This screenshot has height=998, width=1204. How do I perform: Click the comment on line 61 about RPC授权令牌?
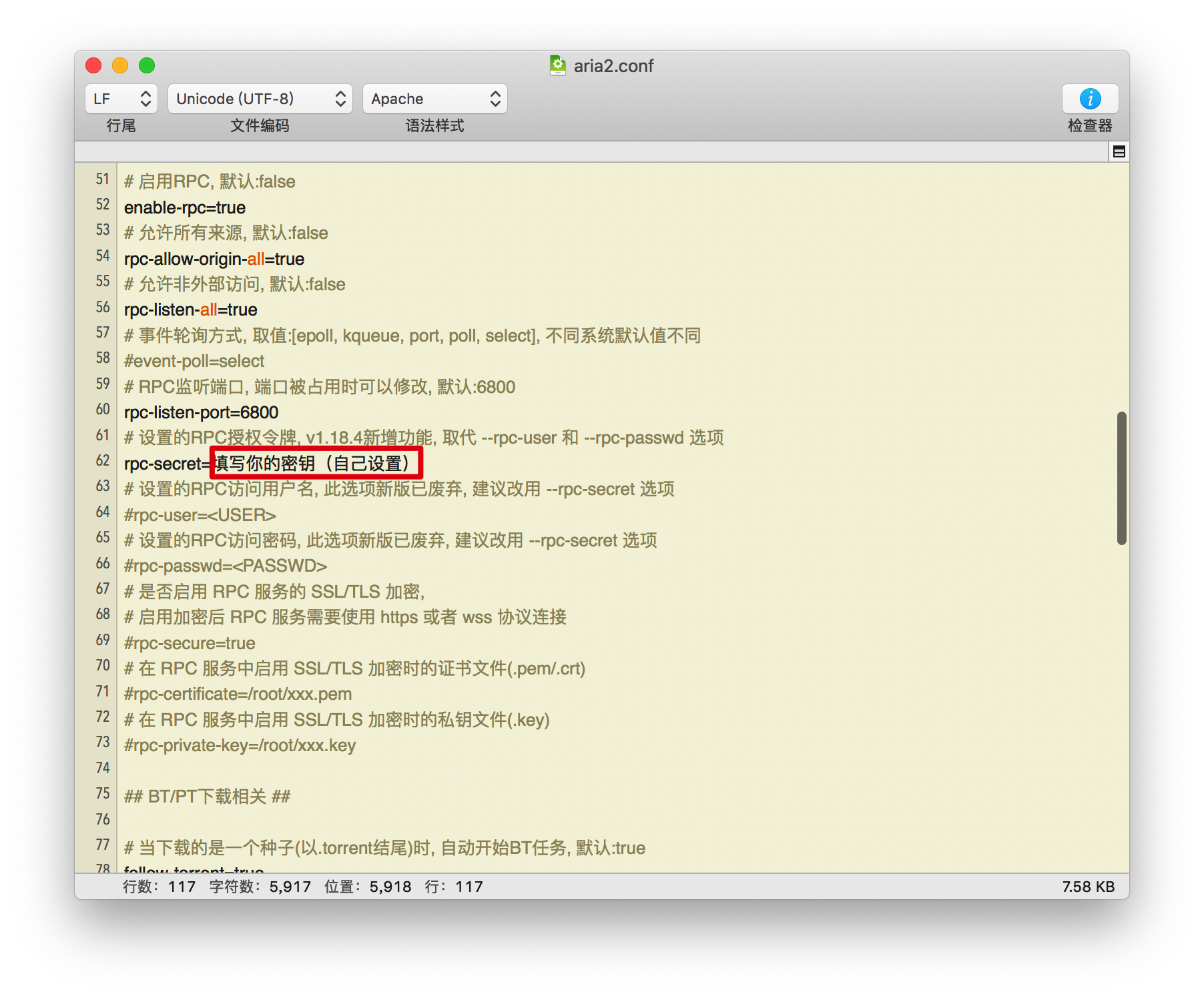point(424,438)
